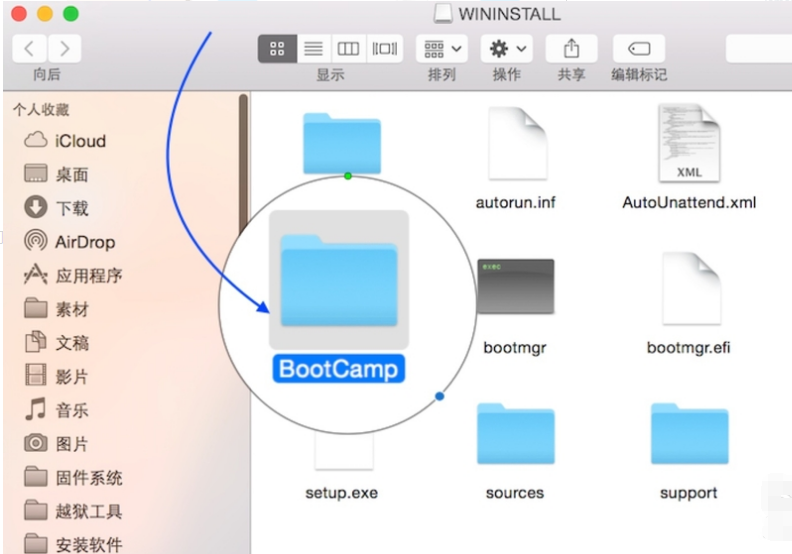Switch to Cover Flow view

(384, 48)
